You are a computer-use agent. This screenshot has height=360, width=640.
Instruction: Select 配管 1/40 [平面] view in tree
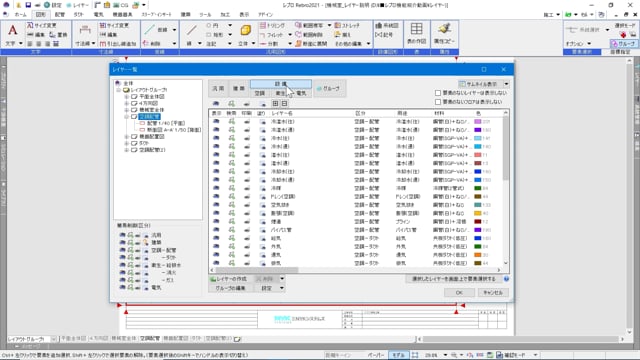pyautogui.click(x=166, y=123)
